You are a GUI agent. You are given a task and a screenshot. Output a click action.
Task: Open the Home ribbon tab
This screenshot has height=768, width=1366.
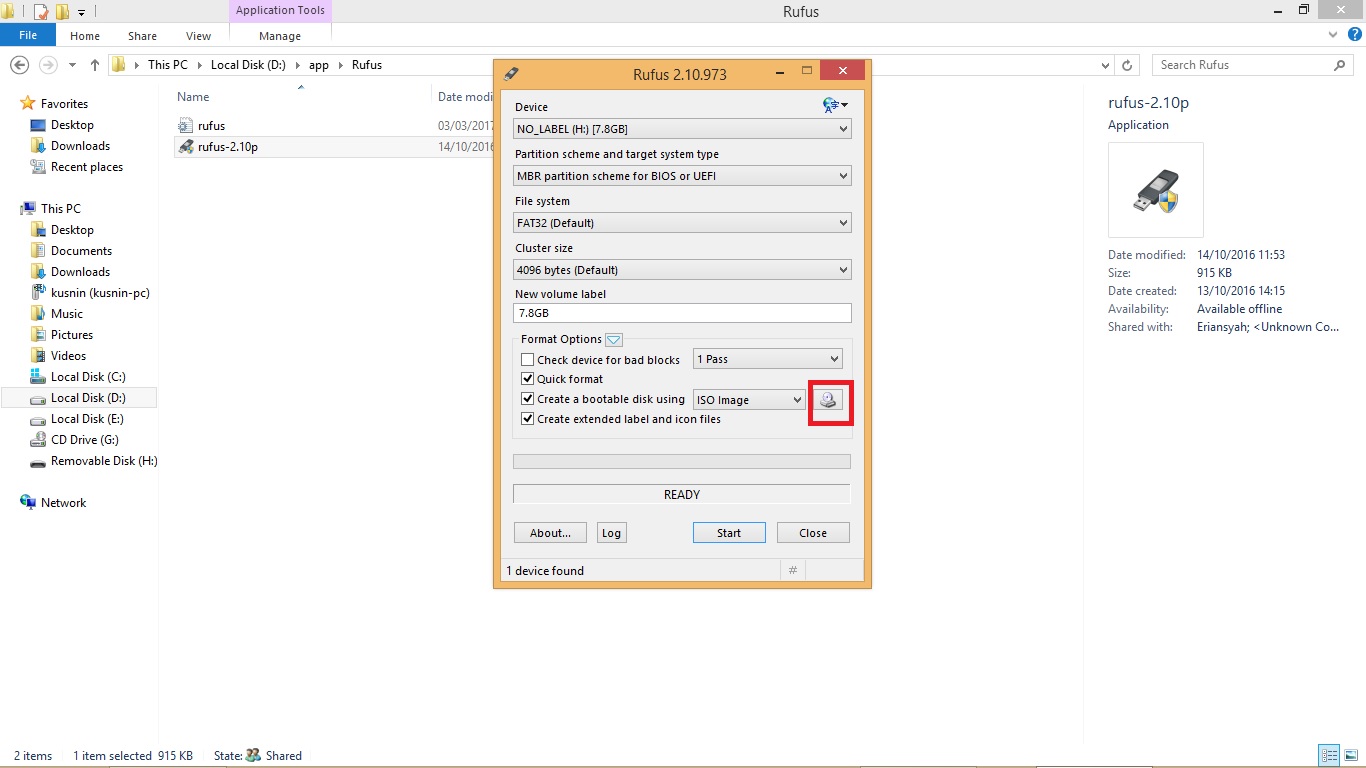[85, 36]
